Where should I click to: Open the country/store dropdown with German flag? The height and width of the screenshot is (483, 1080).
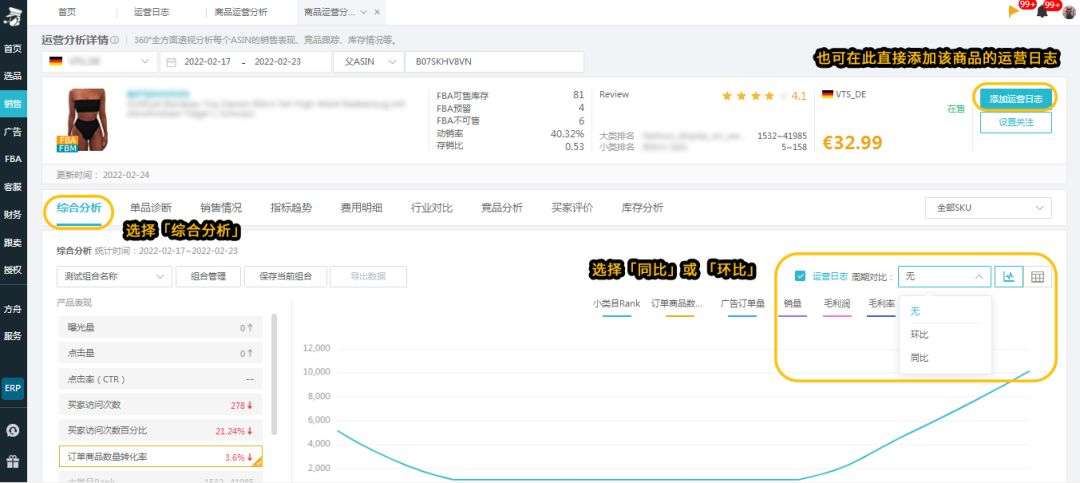[100, 61]
